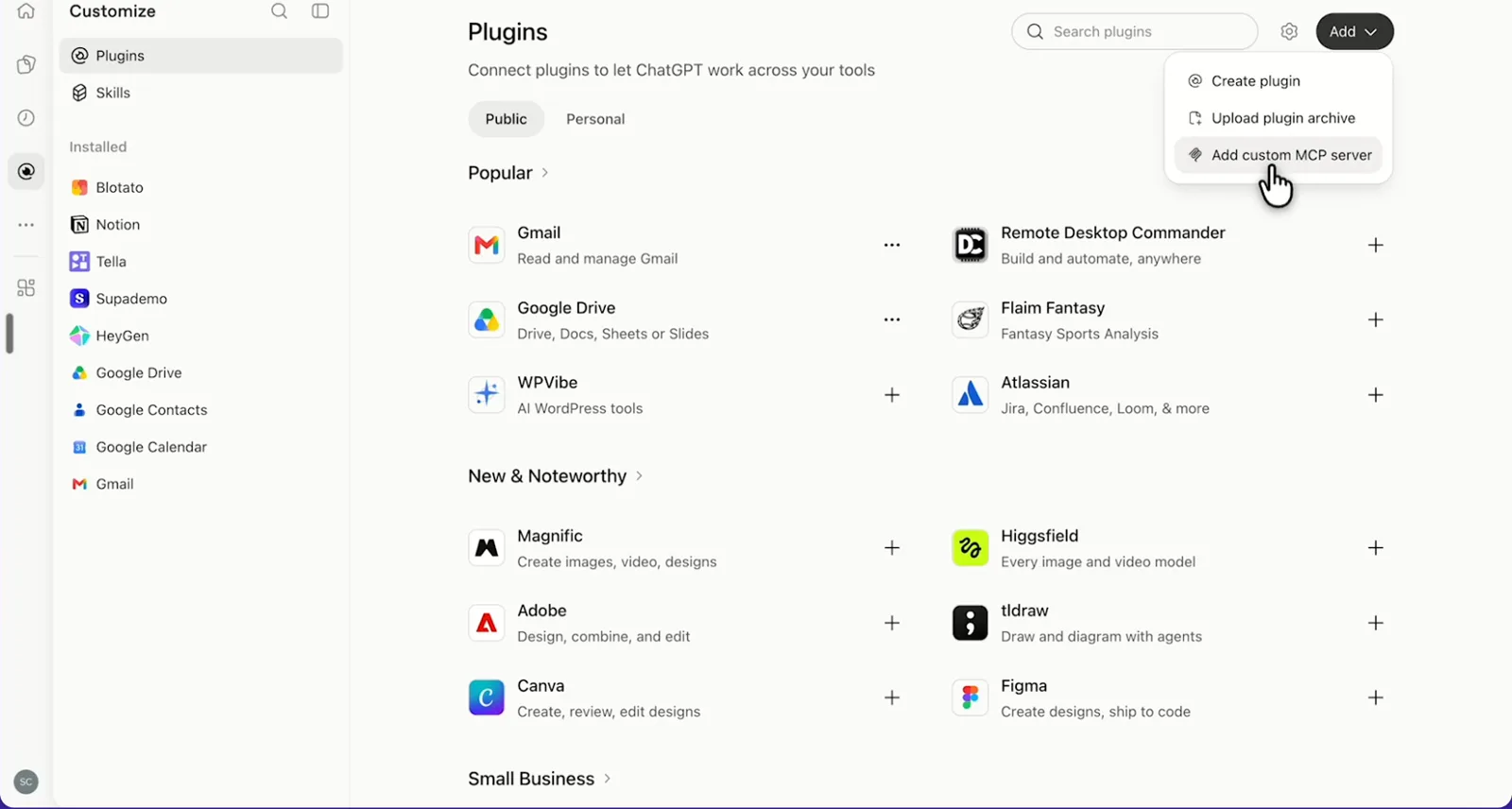Expand the New & Noteworthy chevron
The height and width of the screenshot is (809, 1512).
tap(640, 476)
